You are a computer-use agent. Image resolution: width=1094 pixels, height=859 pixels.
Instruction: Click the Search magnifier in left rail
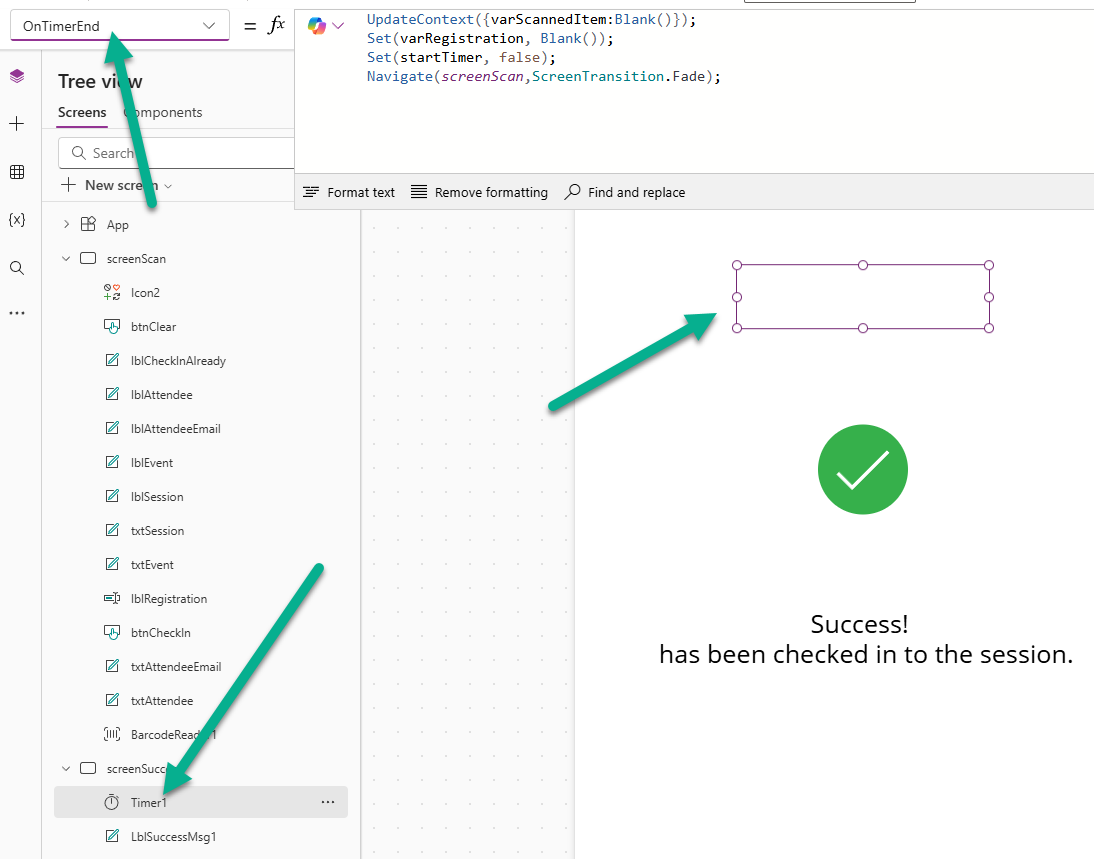tap(17, 267)
